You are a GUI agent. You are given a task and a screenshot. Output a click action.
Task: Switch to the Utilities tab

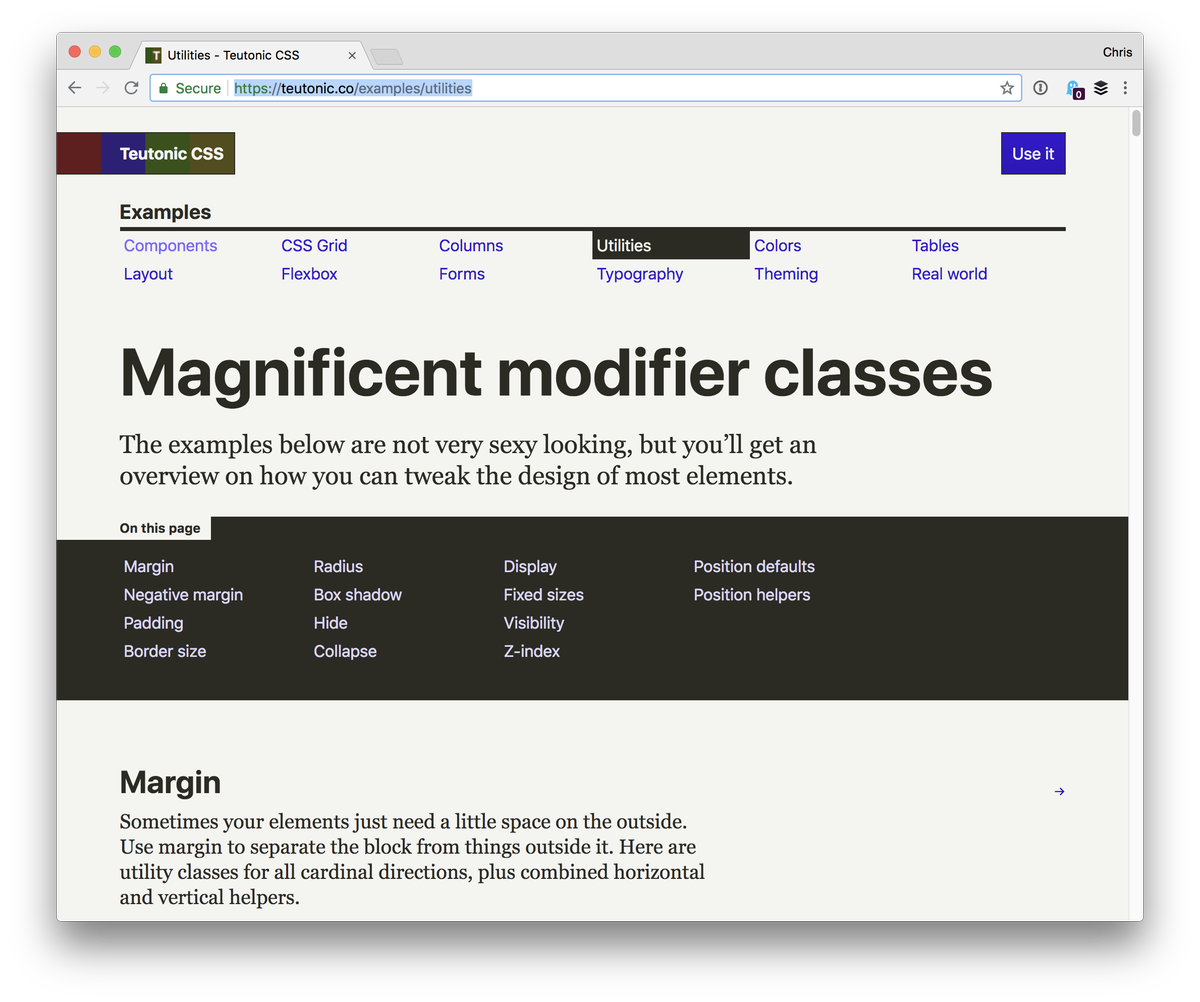pos(623,245)
